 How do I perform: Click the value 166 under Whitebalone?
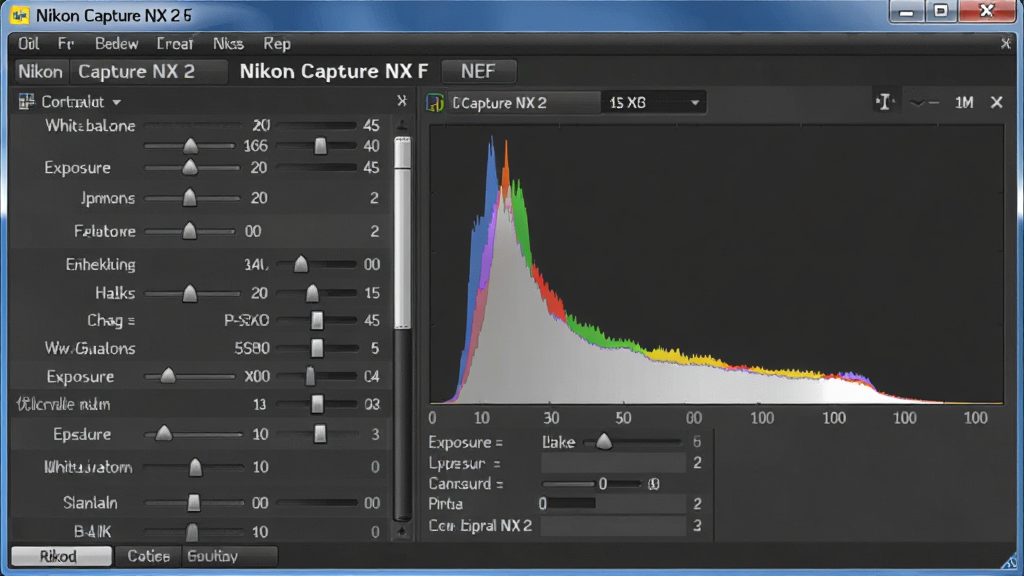255,146
